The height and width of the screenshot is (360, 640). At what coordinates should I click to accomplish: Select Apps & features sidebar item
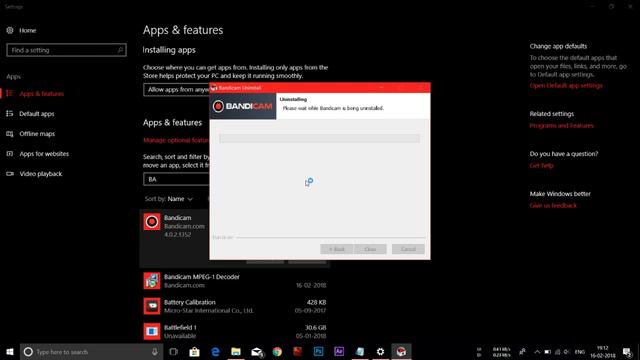(41, 93)
